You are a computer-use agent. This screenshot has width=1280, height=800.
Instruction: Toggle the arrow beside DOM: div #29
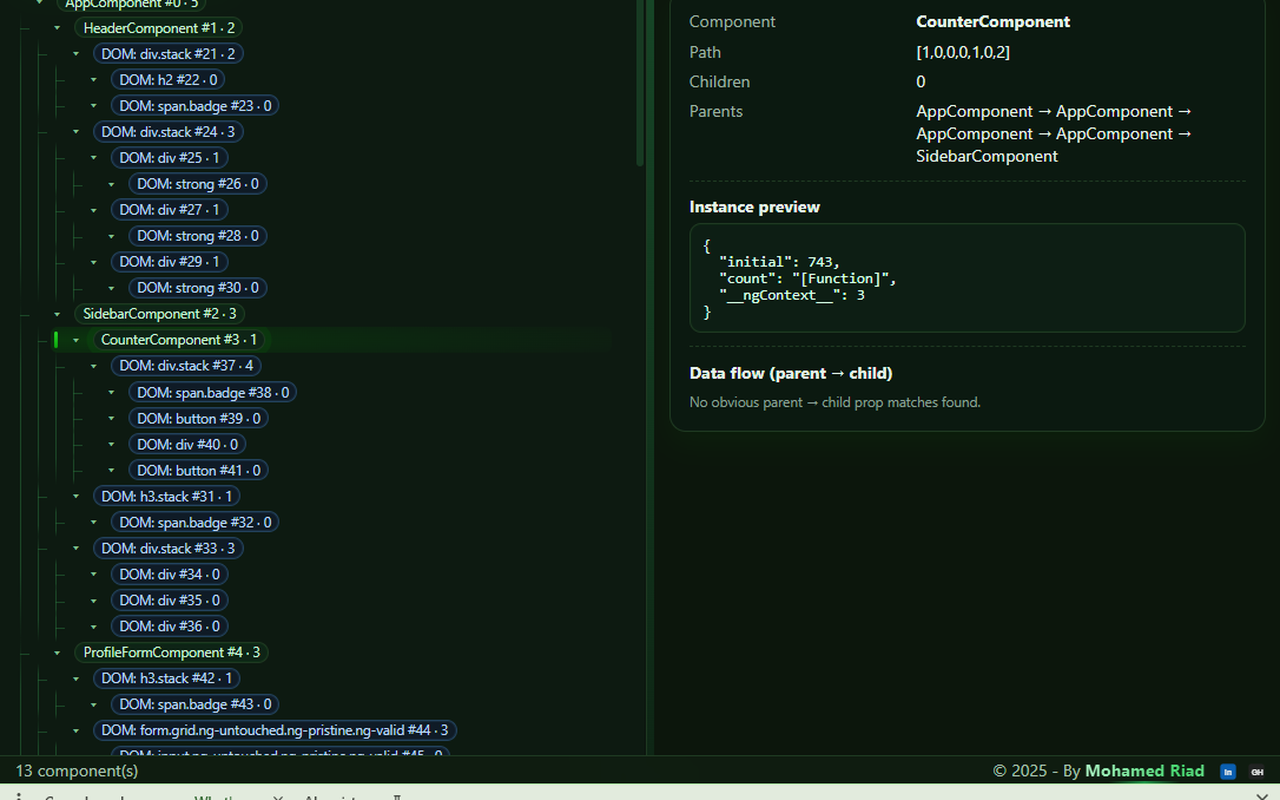click(x=94, y=262)
